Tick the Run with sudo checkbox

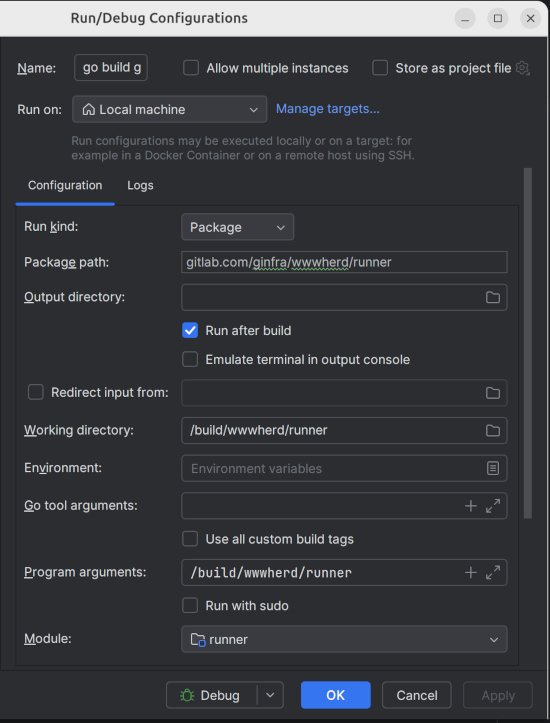tap(190, 605)
